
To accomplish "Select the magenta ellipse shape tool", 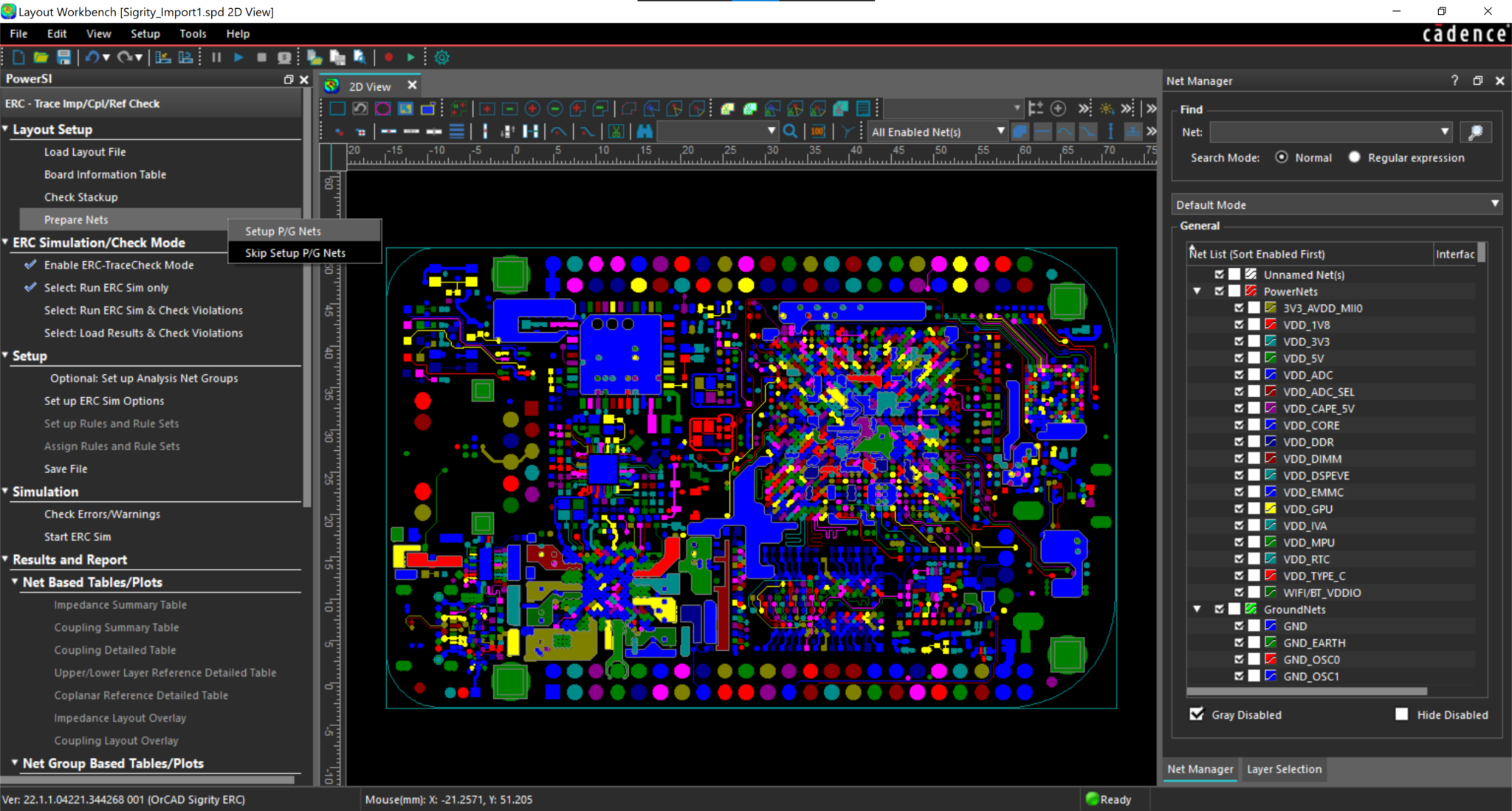I will [x=382, y=108].
